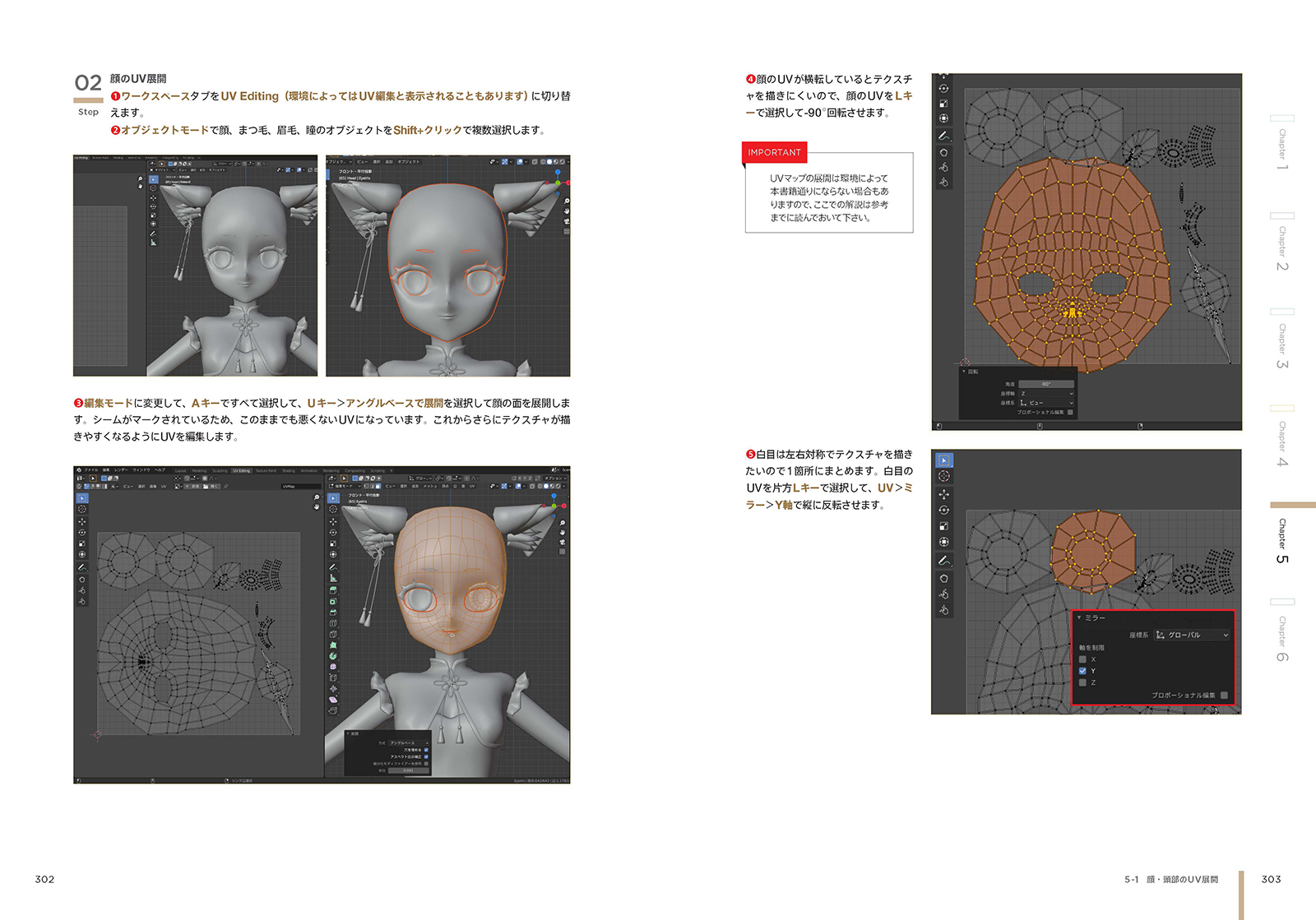Switch to the Texture Paint workspace tab
The width and height of the screenshot is (1316, 920).
tap(266, 470)
